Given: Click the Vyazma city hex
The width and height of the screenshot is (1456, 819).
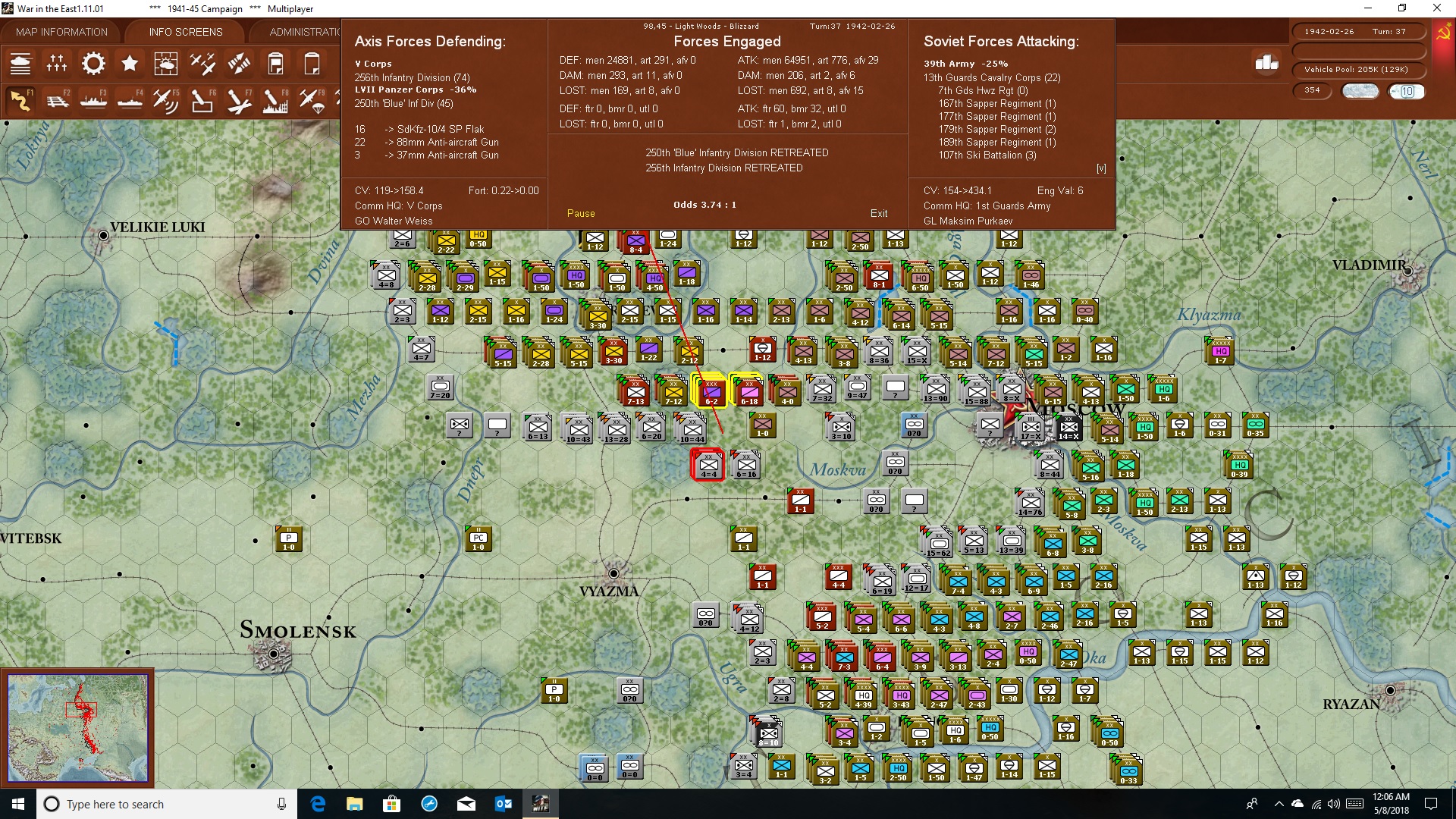Looking at the screenshot, I should pyautogui.click(x=613, y=574).
